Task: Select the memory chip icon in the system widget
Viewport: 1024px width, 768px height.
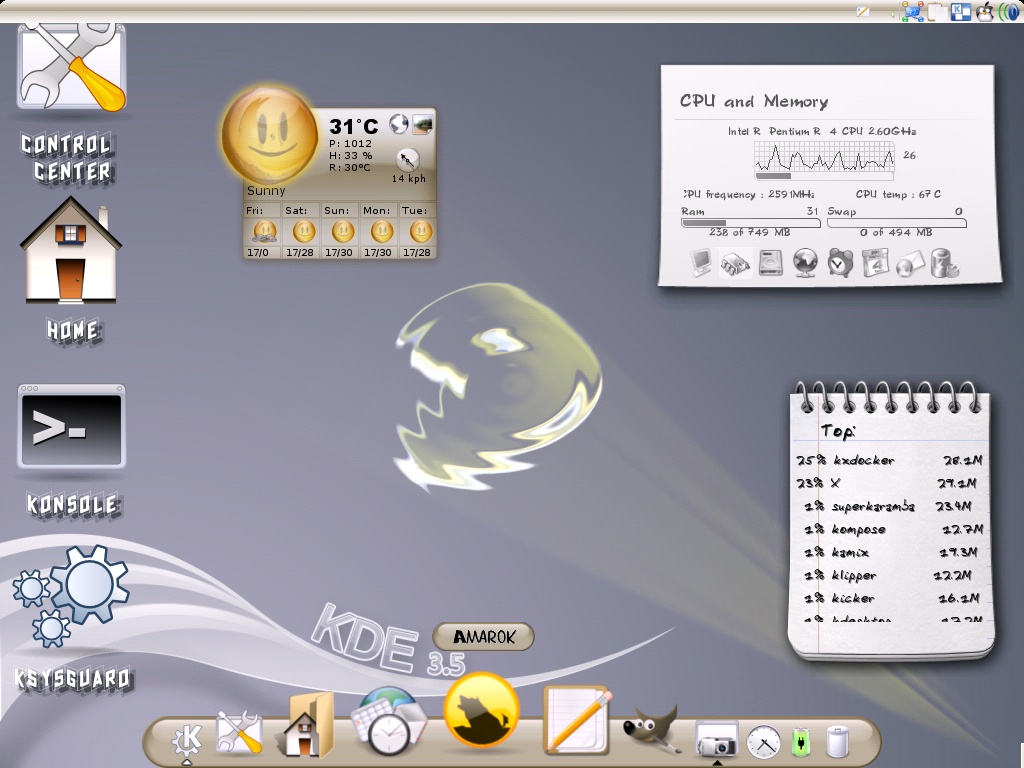Action: (735, 264)
